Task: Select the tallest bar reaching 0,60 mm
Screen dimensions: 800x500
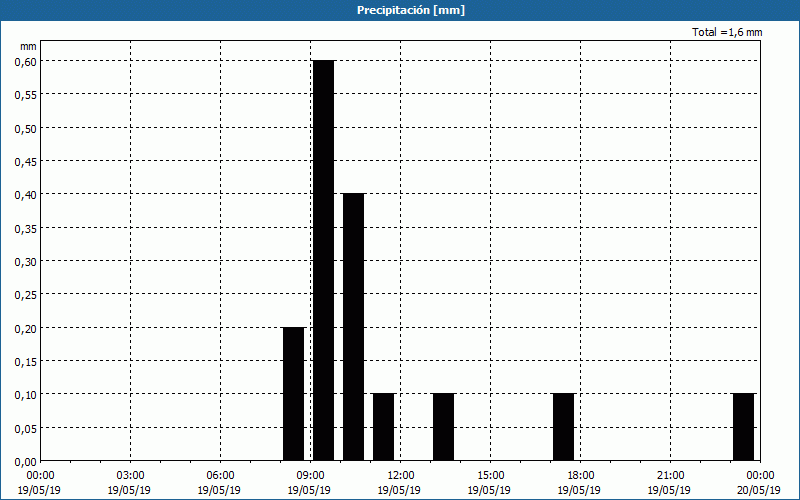Action: (x=323, y=260)
